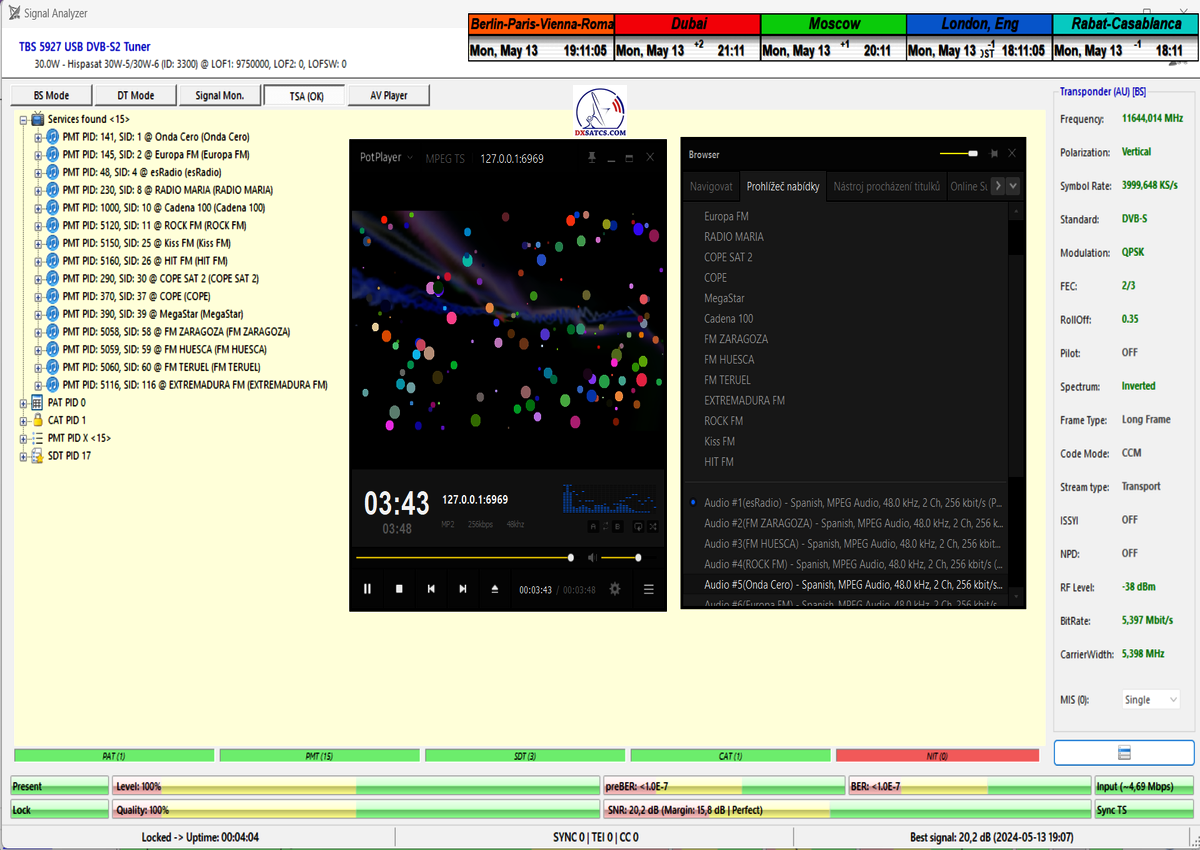Switch to Signal Mon. tab
The width and height of the screenshot is (1200, 850).
tap(219, 95)
